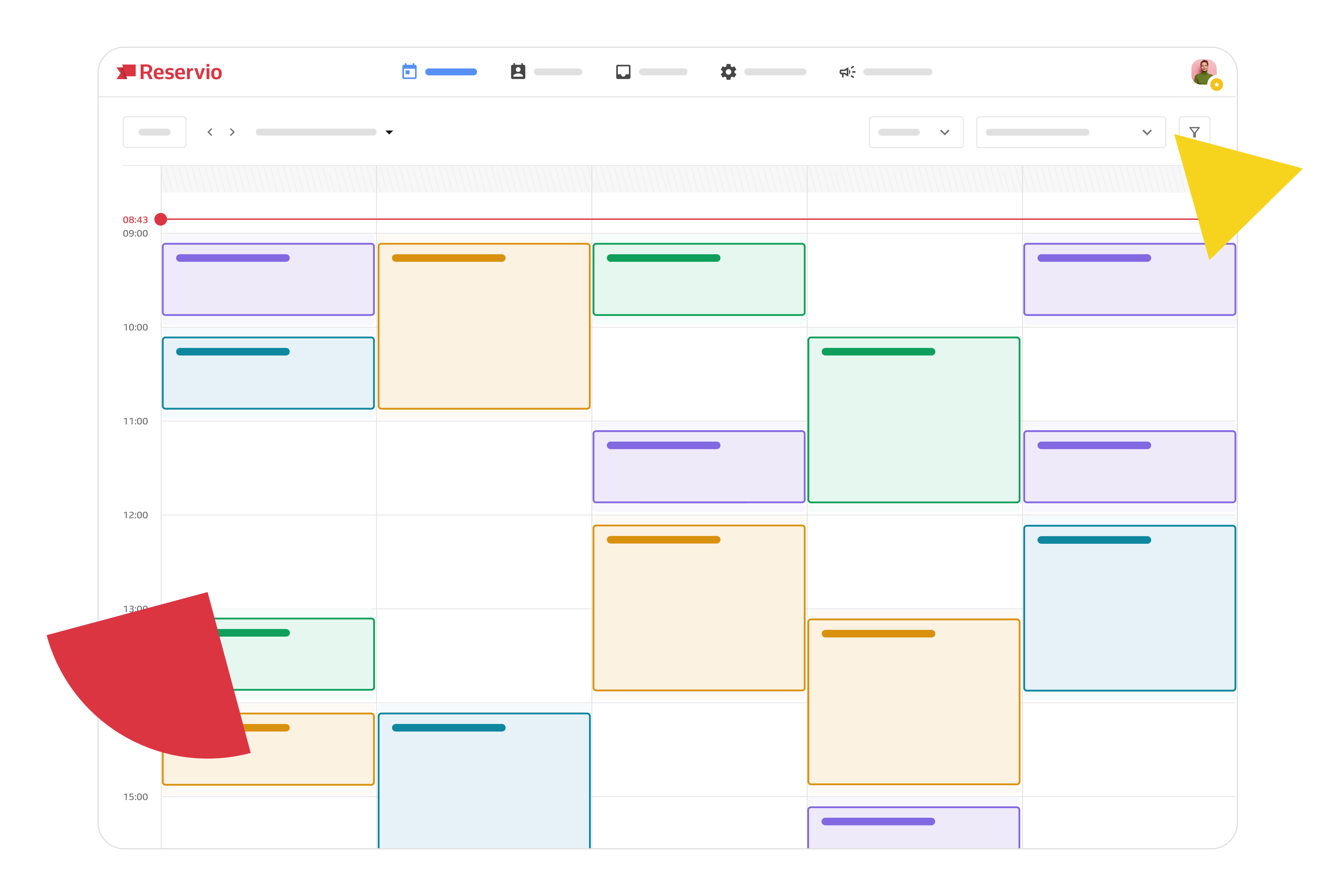1333x896 pixels.
Task: Select the clients contact-card icon
Action: coord(517,72)
